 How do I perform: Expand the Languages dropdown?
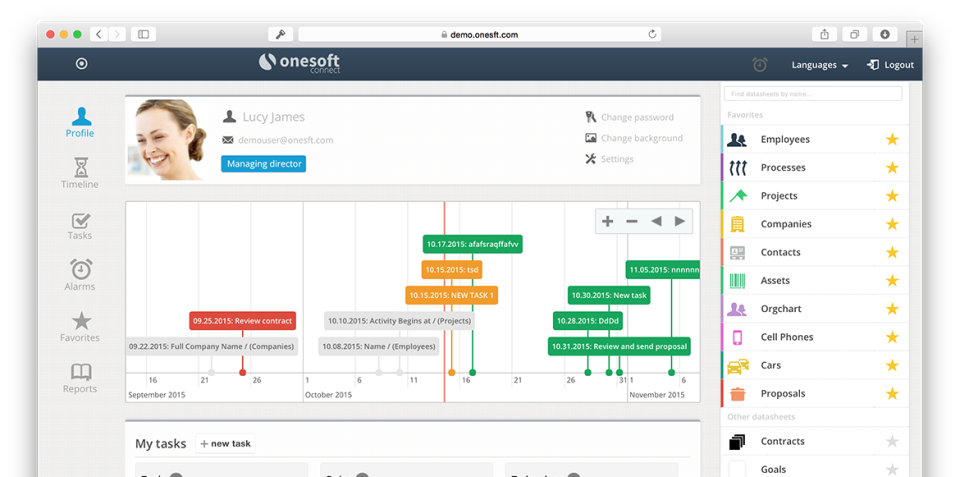819,65
